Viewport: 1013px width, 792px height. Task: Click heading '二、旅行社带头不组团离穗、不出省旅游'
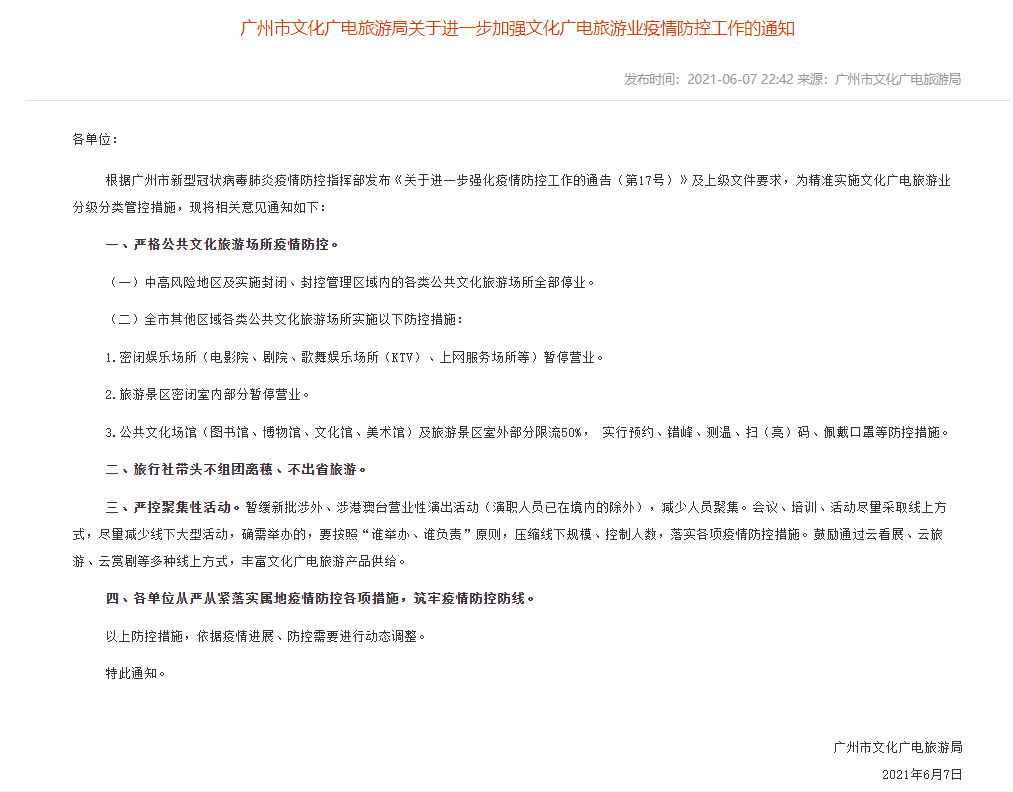(236, 470)
